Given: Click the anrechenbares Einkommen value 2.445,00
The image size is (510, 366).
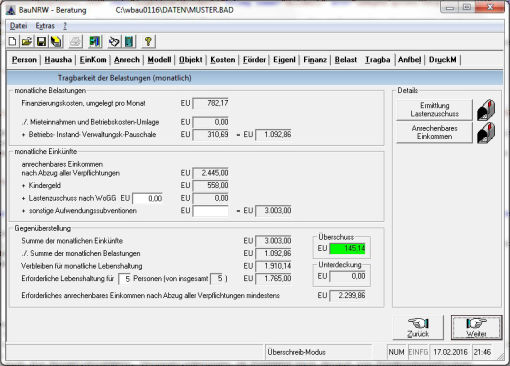Looking at the screenshot, I should 211,173.
